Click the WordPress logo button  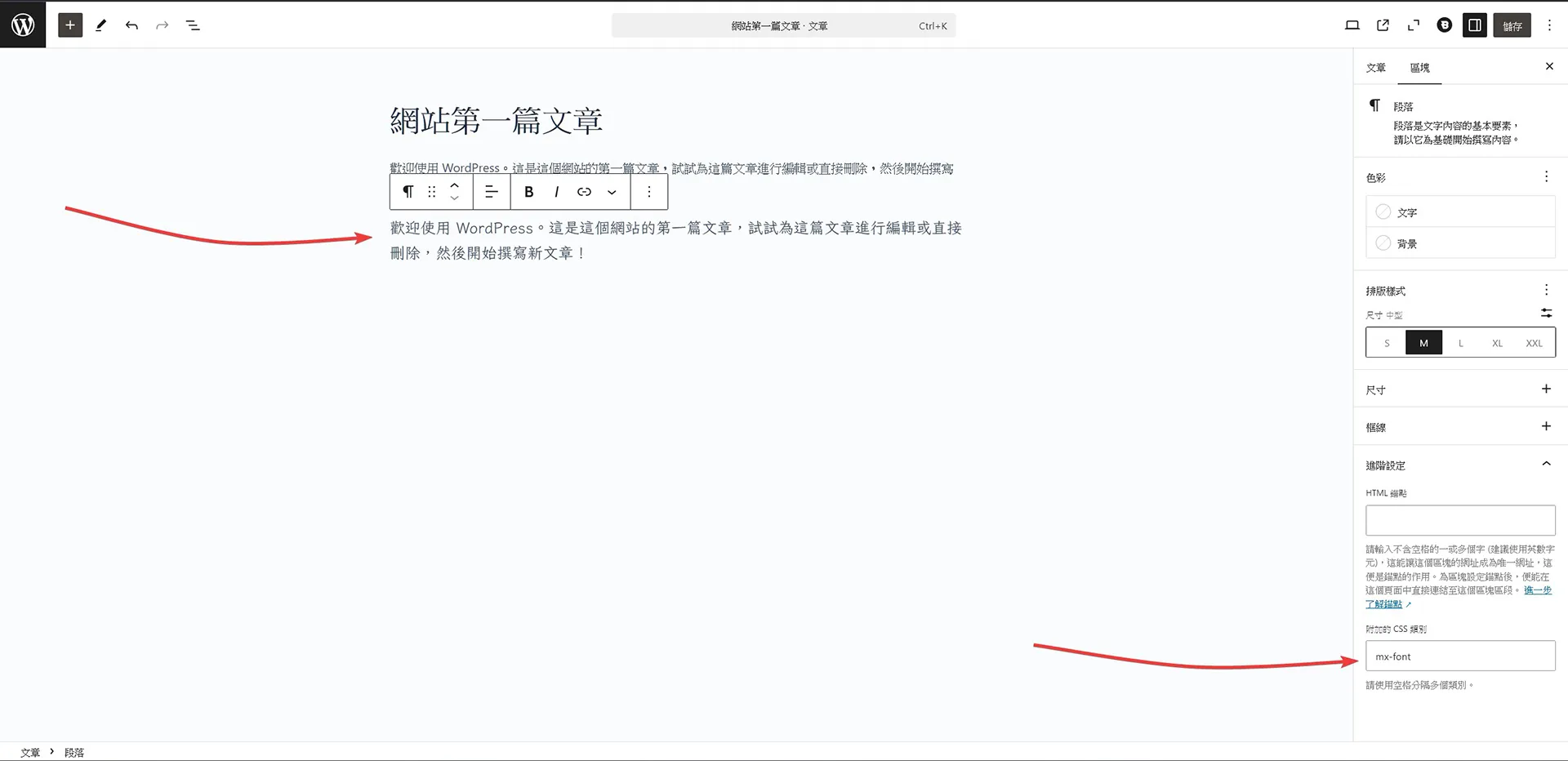(x=23, y=24)
